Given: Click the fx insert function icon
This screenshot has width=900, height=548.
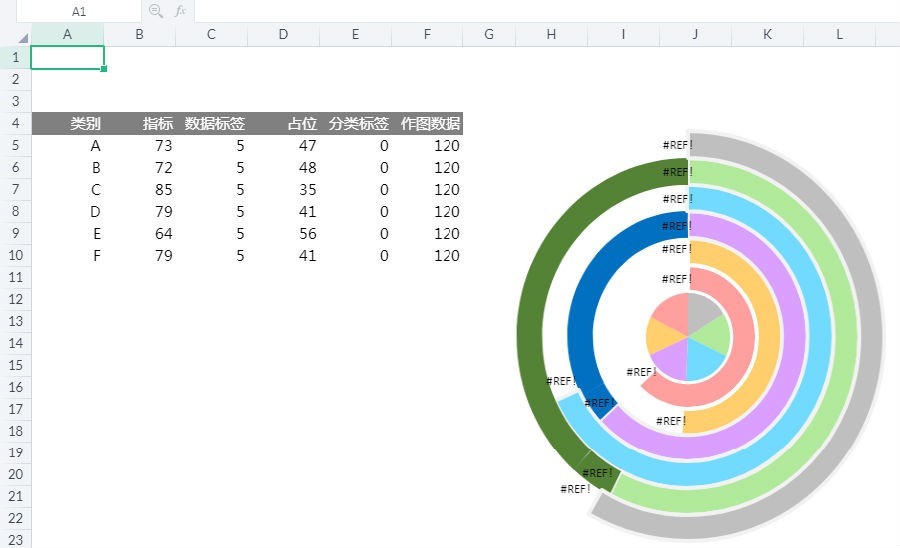Looking at the screenshot, I should coord(180,11).
